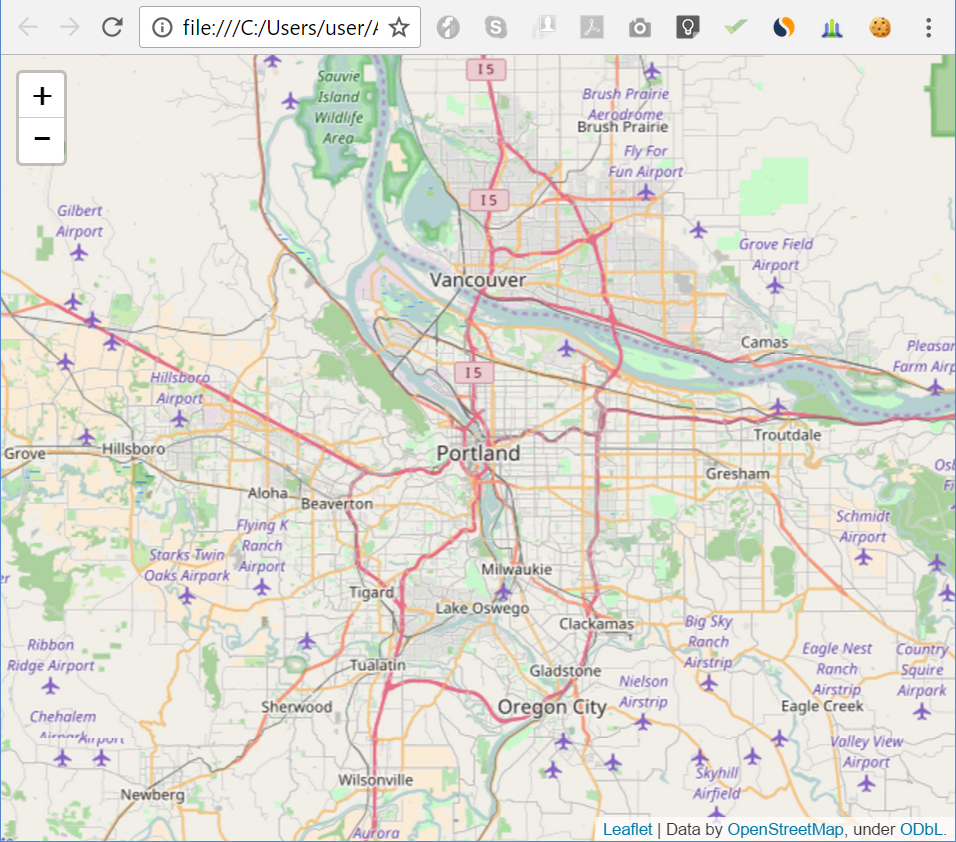Viewport: 956px width, 842px height.
Task: Click the green checkmark extension icon
Action: click(735, 27)
